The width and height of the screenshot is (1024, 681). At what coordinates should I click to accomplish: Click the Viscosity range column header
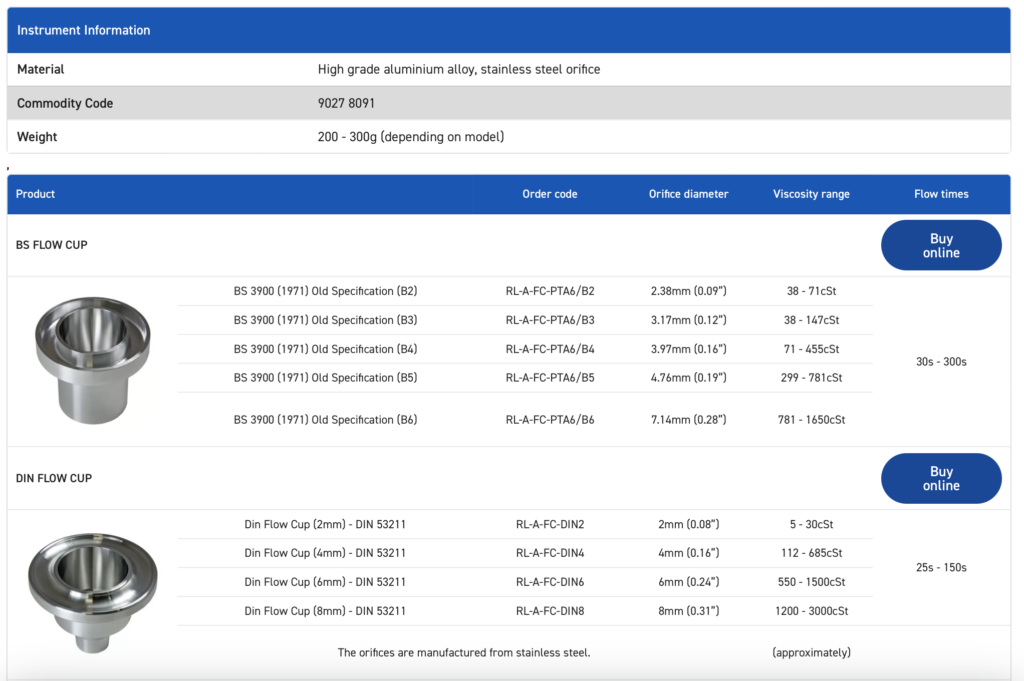coord(811,194)
